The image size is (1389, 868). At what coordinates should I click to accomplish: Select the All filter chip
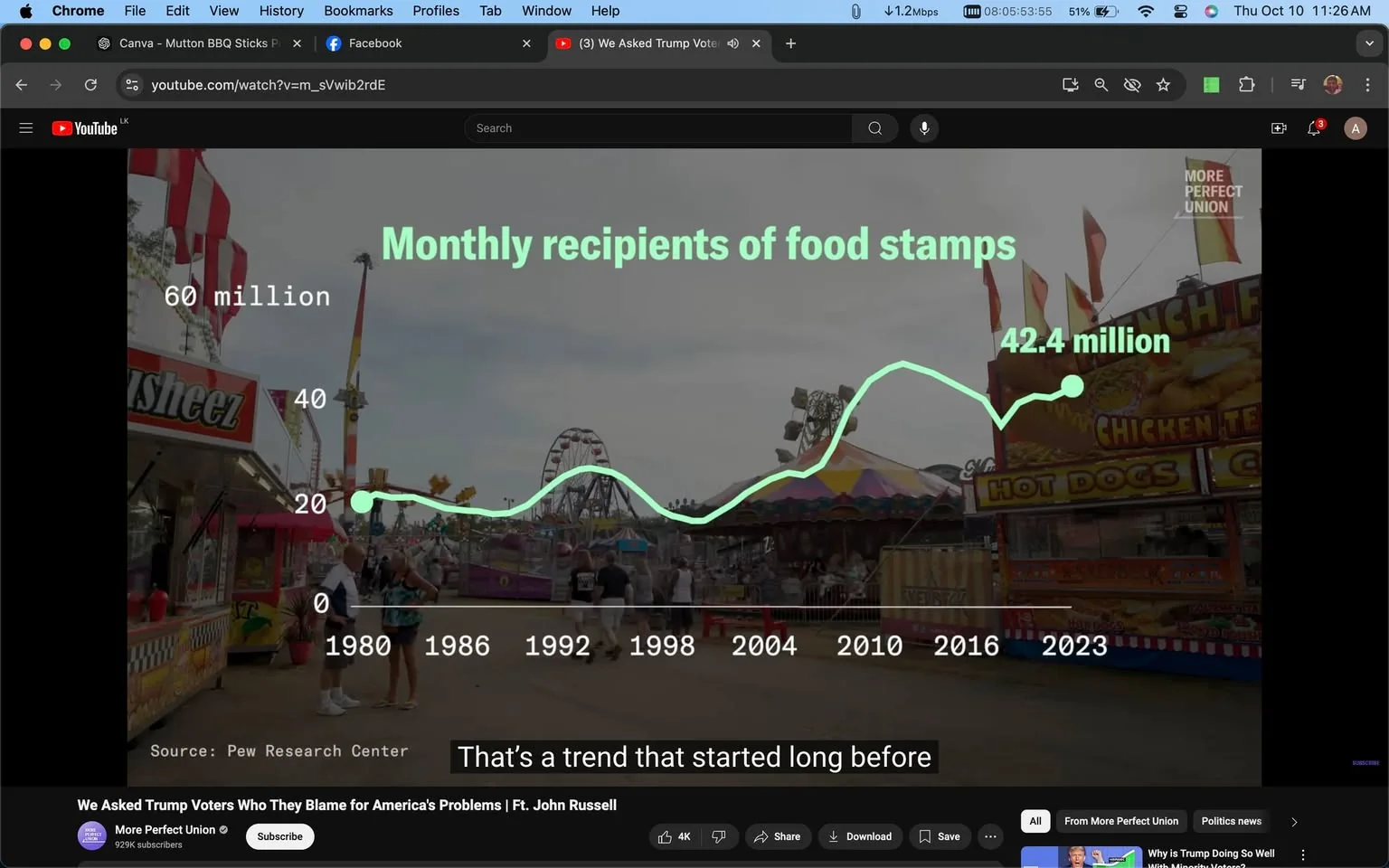1035,821
